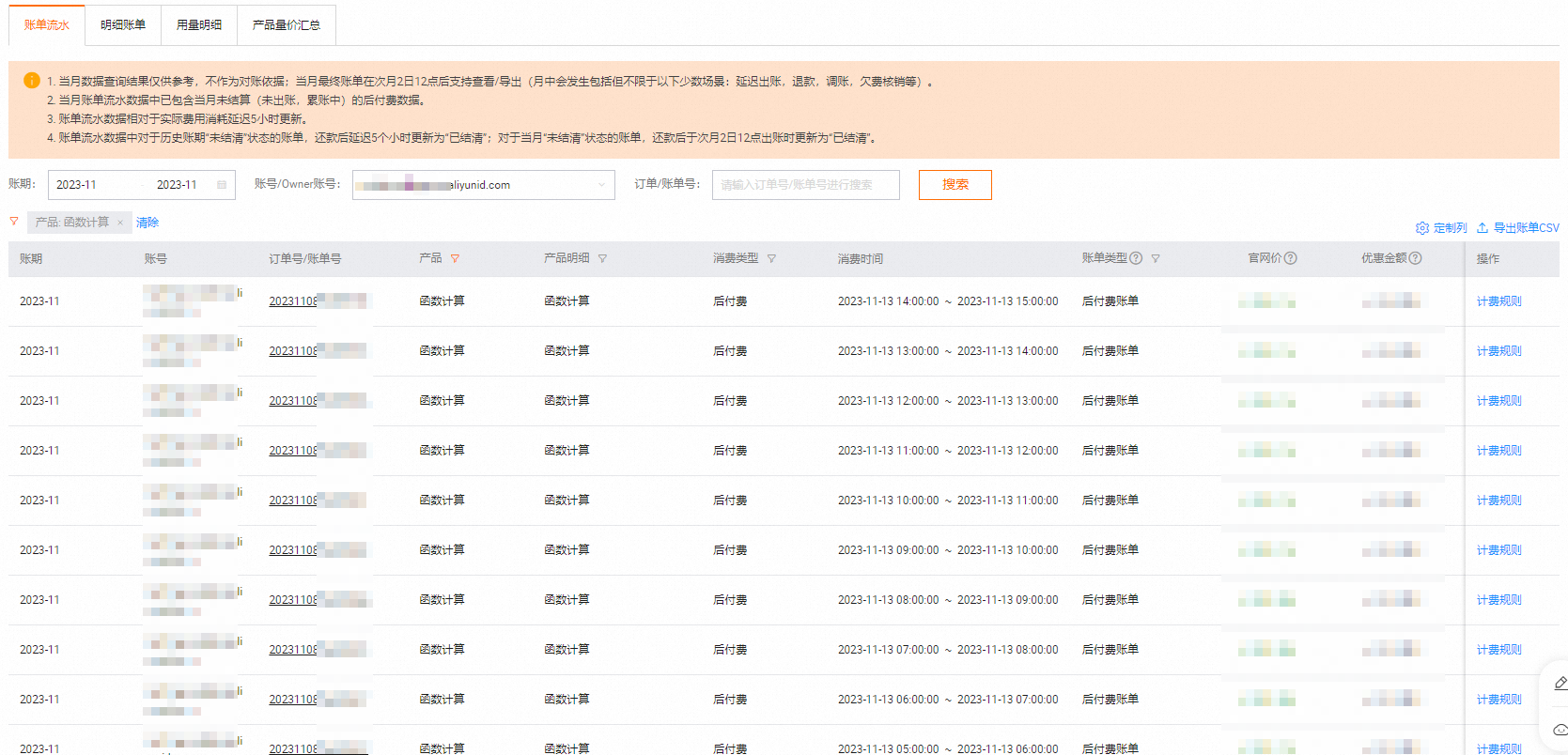Image resolution: width=1568 pixels, height=755 pixels.
Task: Click 计费规则 for the 12:00:00 ~ 13:00:00 row
Action: [1498, 401]
